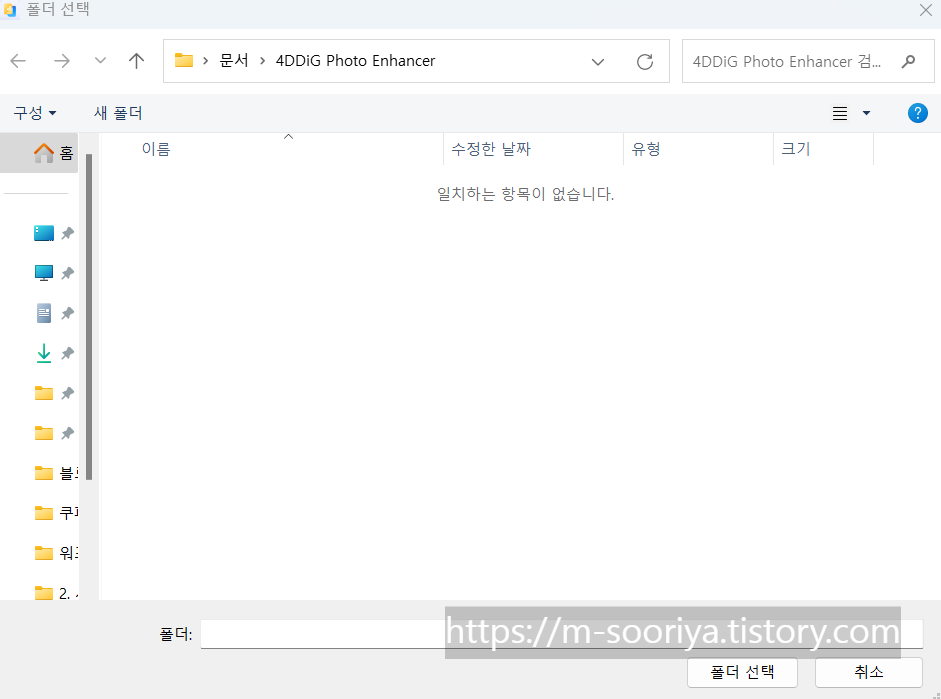Click folder icon in address bar

[x=184, y=61]
